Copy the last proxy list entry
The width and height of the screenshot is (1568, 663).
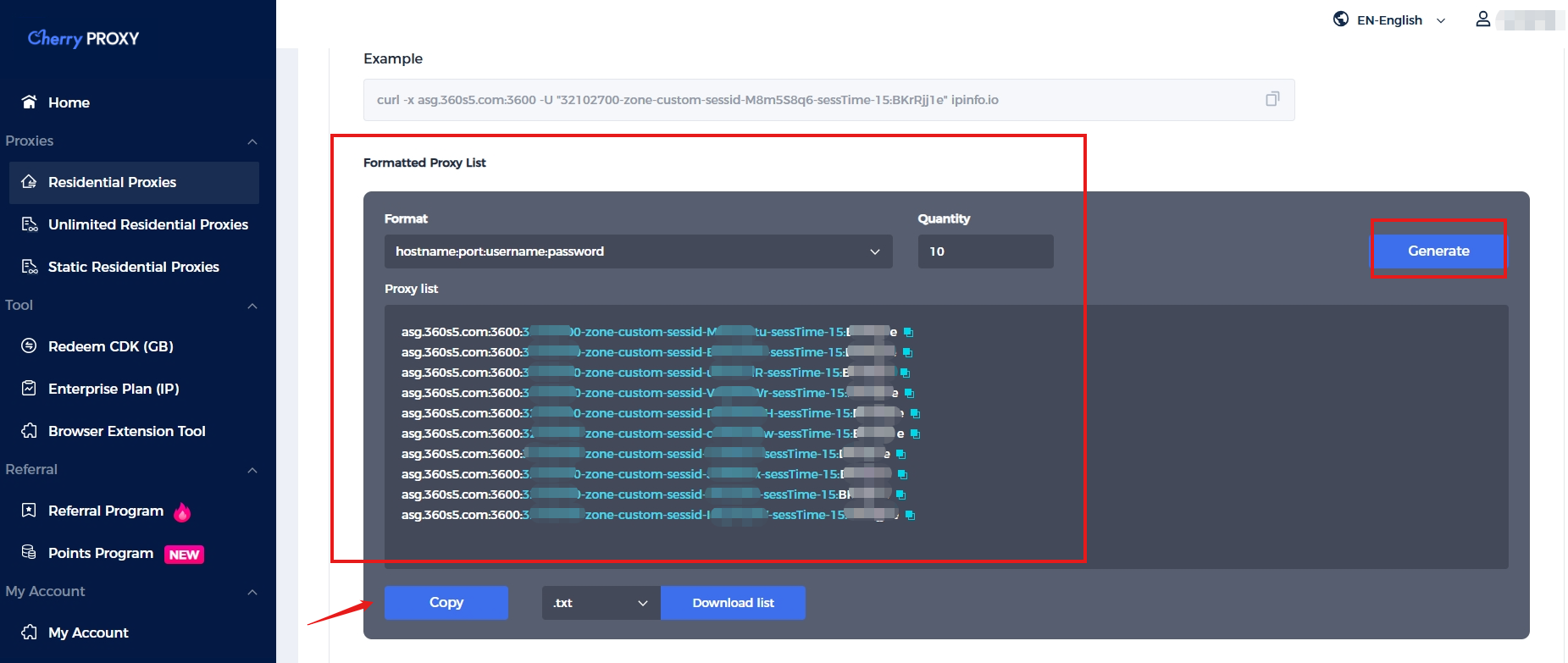pyautogui.click(x=910, y=515)
